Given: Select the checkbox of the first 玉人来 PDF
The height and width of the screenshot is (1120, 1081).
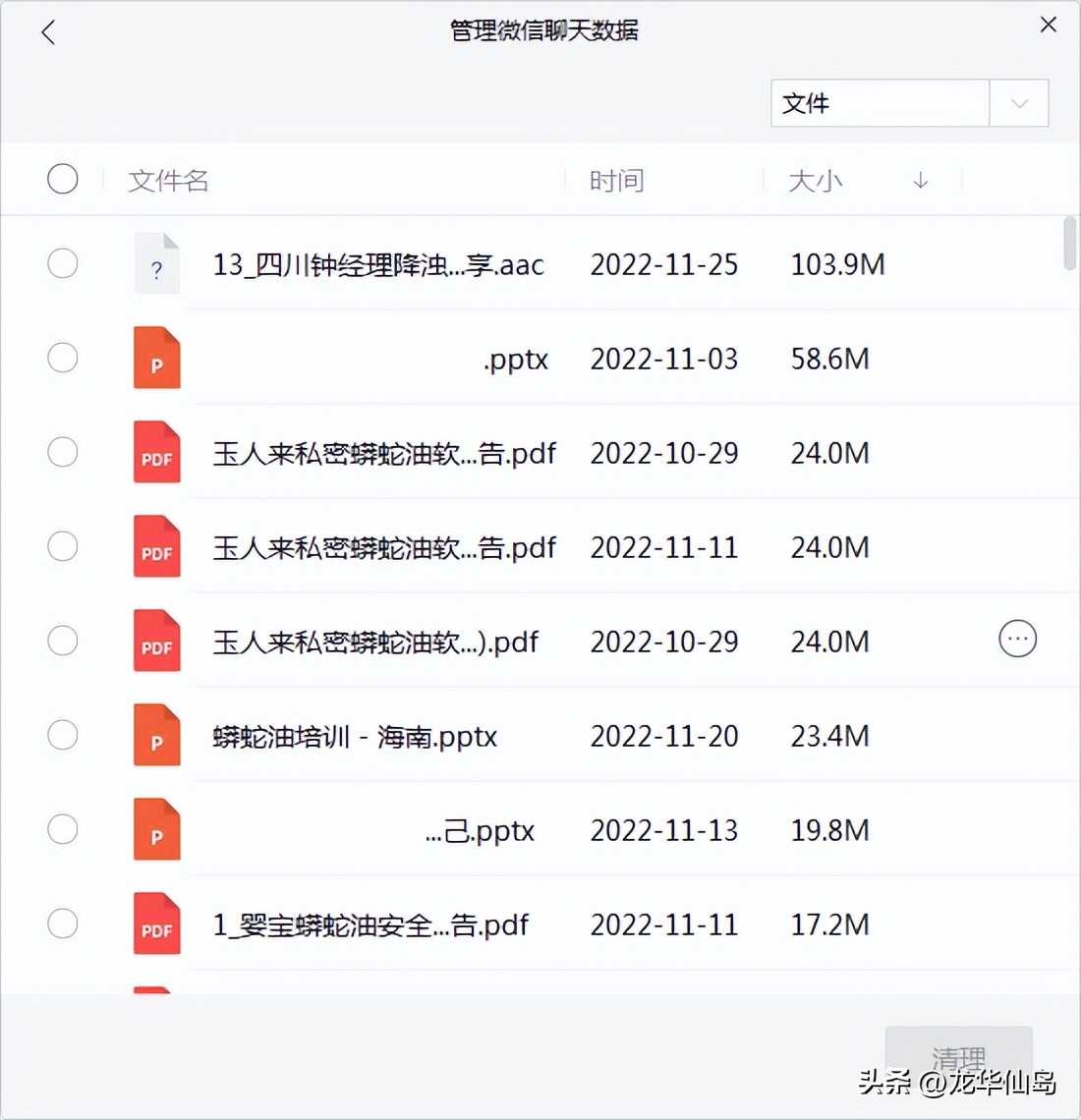Looking at the screenshot, I should 63,452.
